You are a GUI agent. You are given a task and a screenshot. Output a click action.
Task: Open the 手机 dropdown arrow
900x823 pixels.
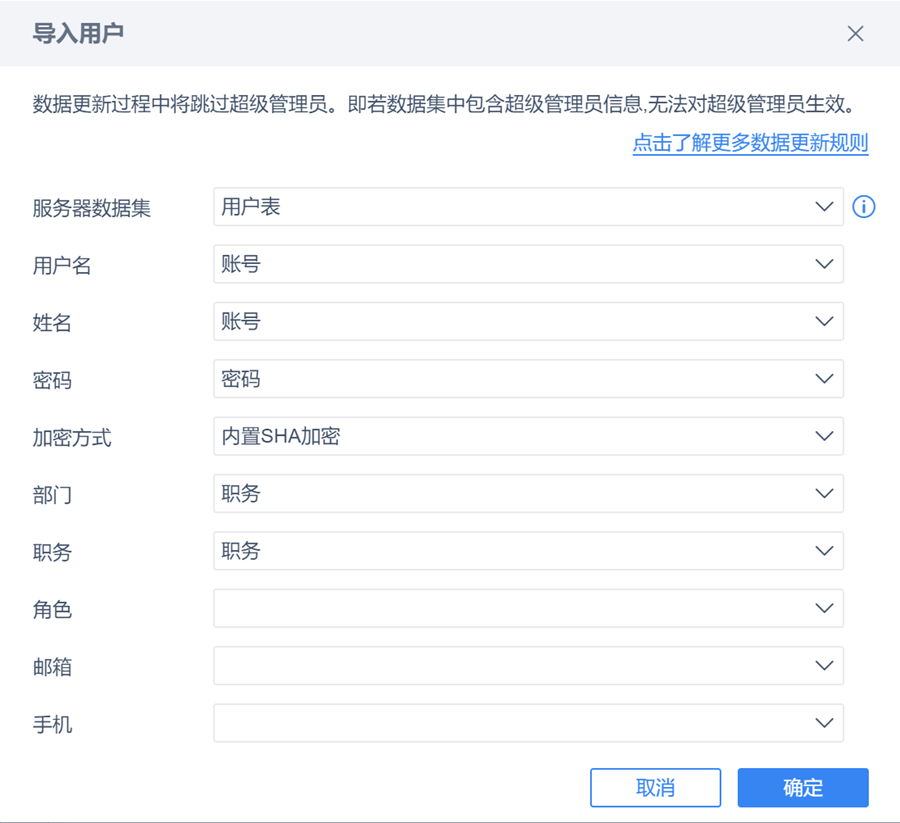click(824, 723)
